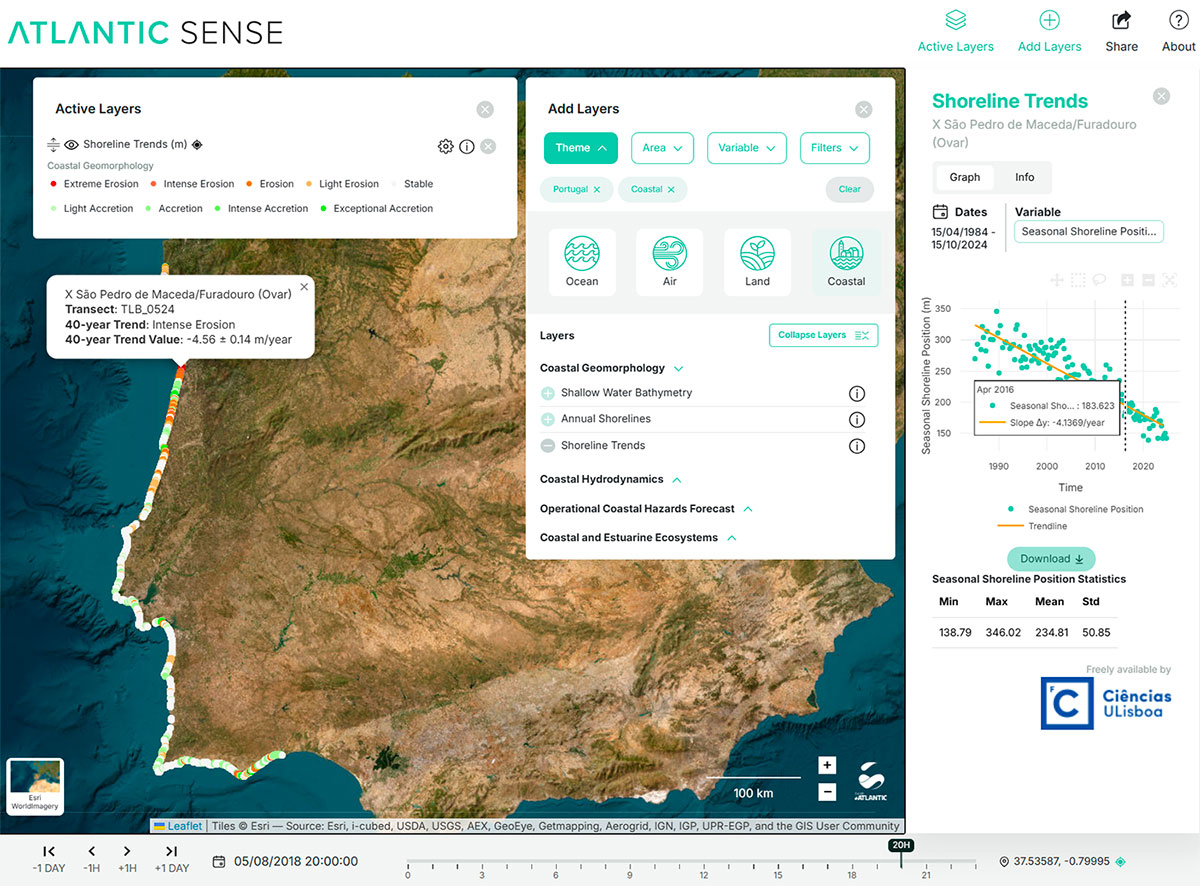Open the Active Layers panel from header
Screen dimensions: 1200x886
[955, 31]
